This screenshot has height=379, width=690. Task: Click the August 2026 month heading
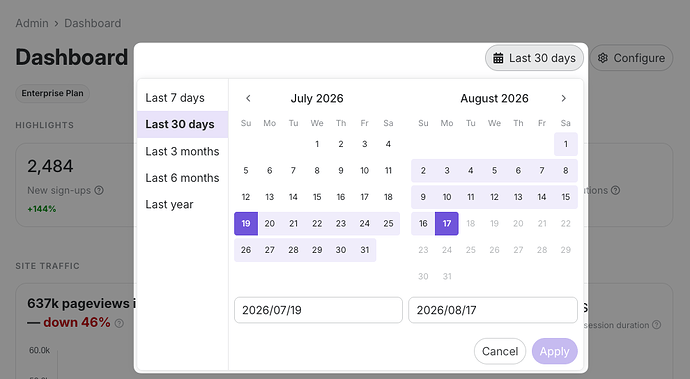tap(494, 98)
